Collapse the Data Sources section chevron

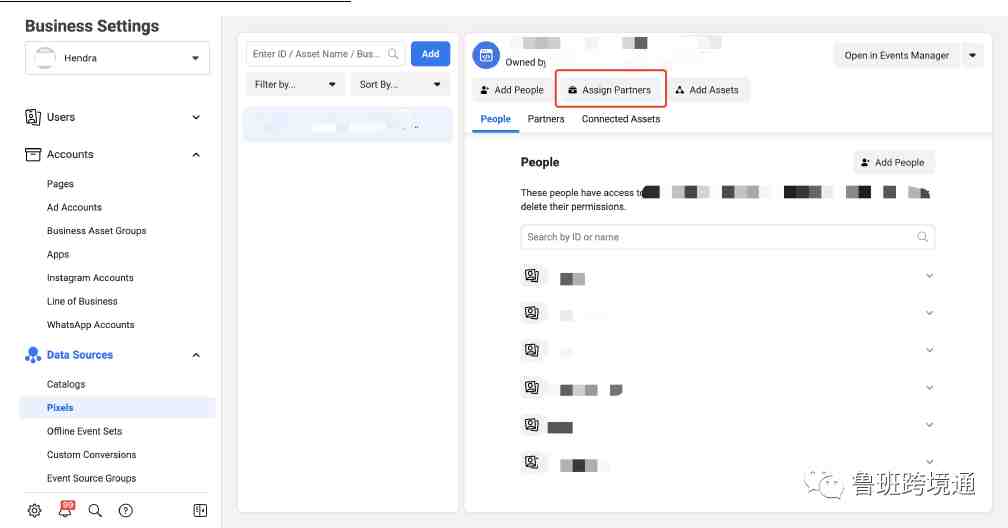196,355
